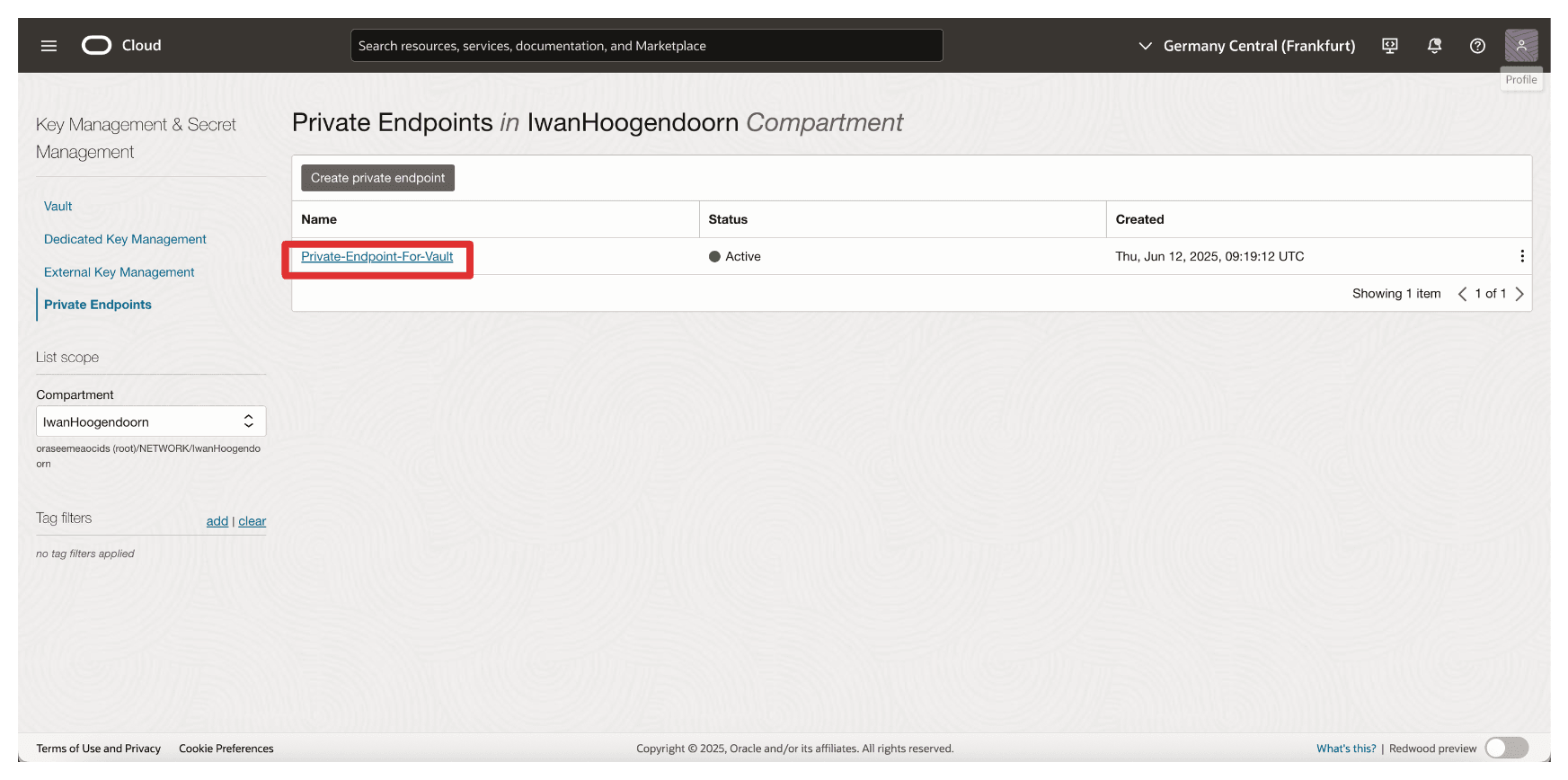Focus the search resources input field
The width and height of the screenshot is (1568, 780).
[647, 46]
